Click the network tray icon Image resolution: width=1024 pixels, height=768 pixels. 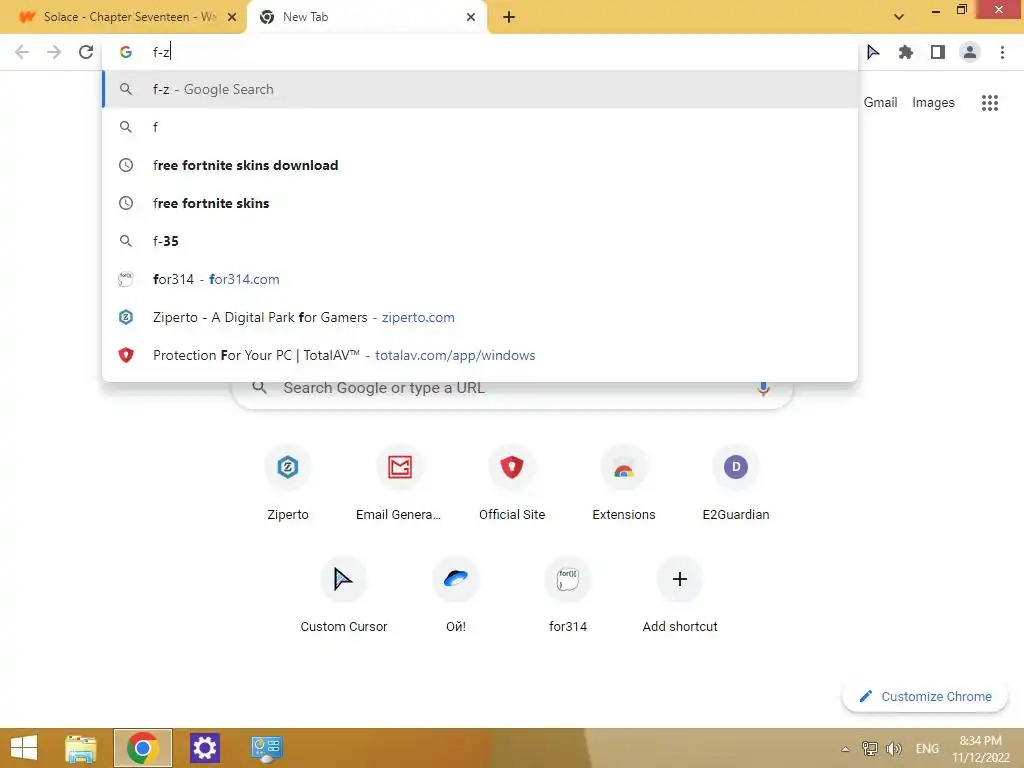[x=869, y=748]
